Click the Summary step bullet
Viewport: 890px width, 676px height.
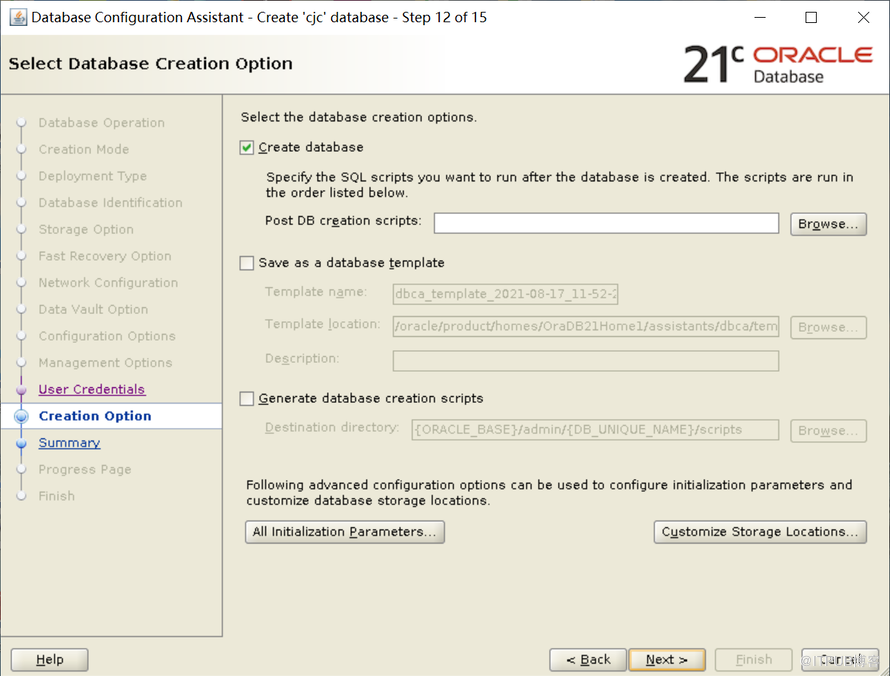(x=22, y=443)
